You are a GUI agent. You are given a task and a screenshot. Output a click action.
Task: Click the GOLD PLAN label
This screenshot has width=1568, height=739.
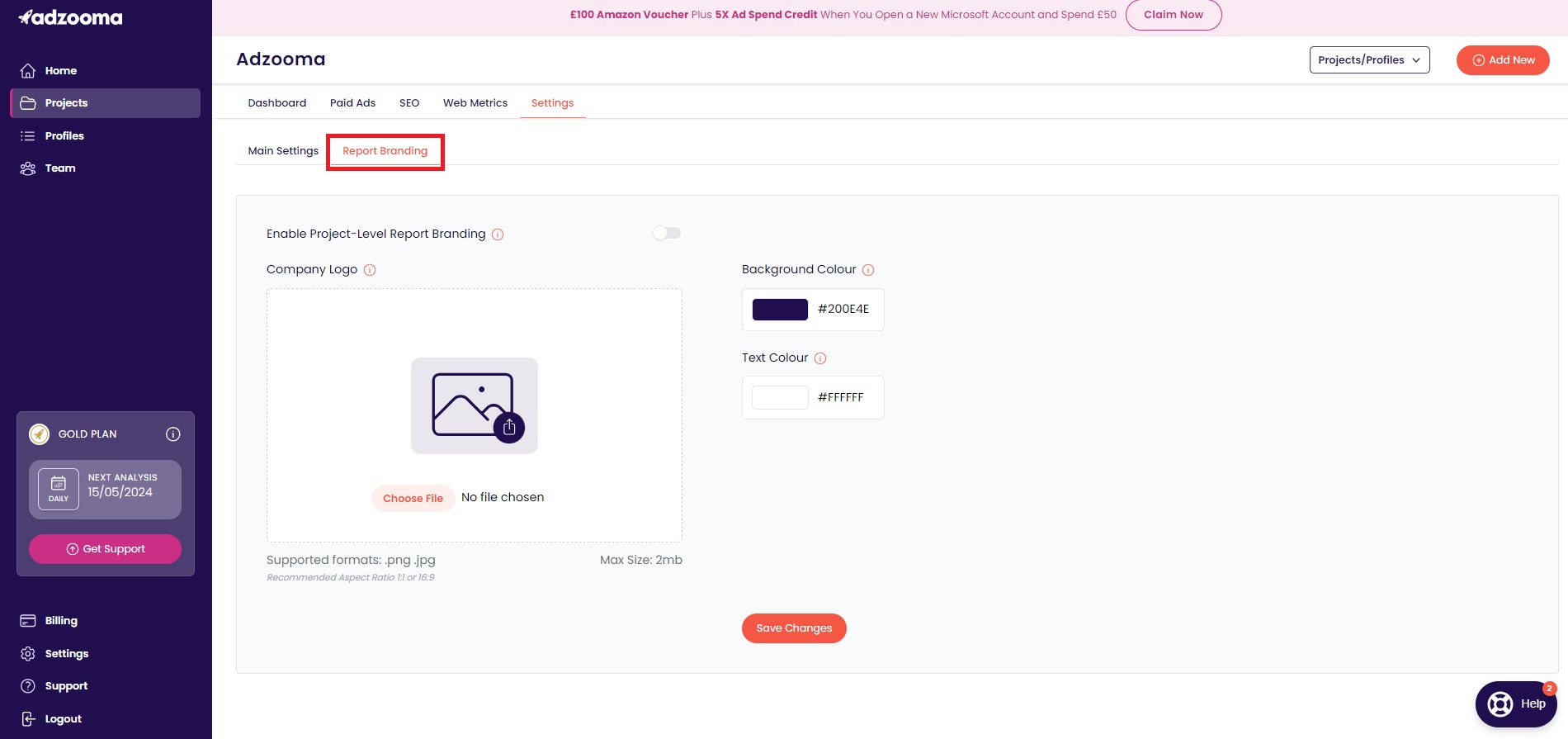tap(87, 434)
